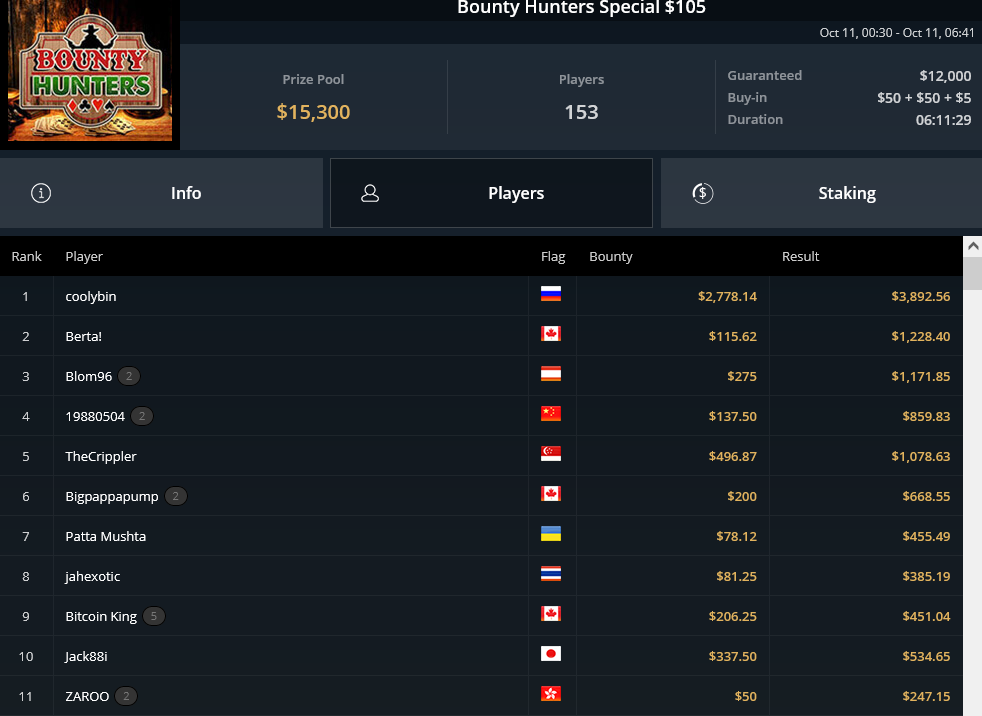The height and width of the screenshot is (716, 982).
Task: Click the 5 re-entry badge beside Bitcoin King
Action: point(153,616)
